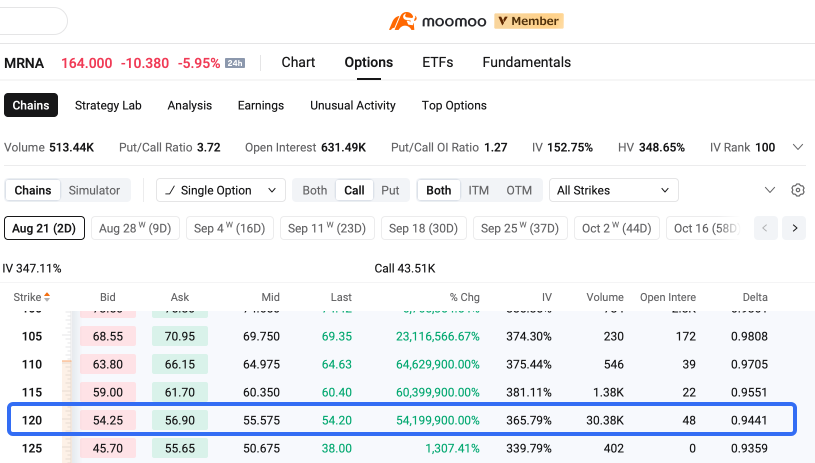Open the All Strikes dropdown
The height and width of the screenshot is (463, 815).
[x=613, y=190]
